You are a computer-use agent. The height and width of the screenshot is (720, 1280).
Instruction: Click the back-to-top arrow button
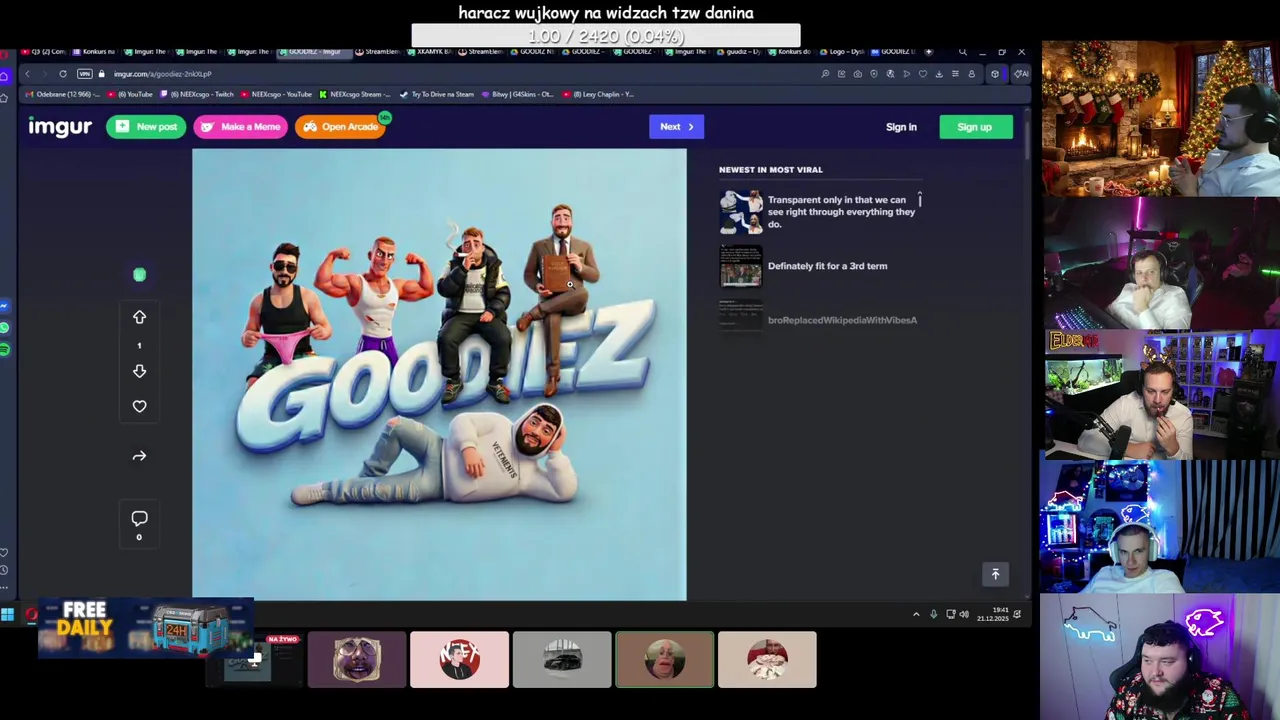point(995,574)
